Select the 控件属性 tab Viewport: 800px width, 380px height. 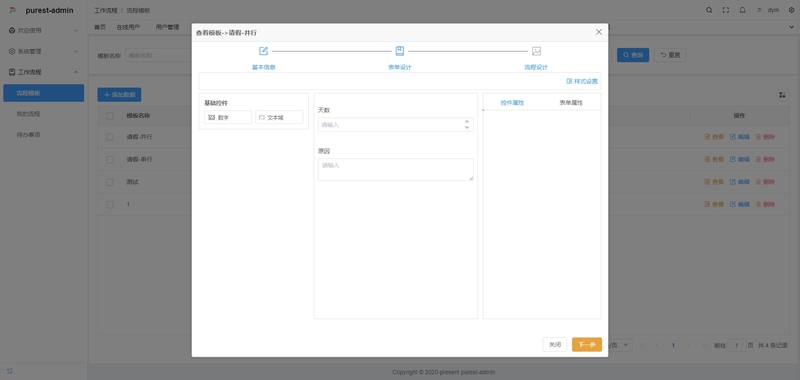pos(512,103)
